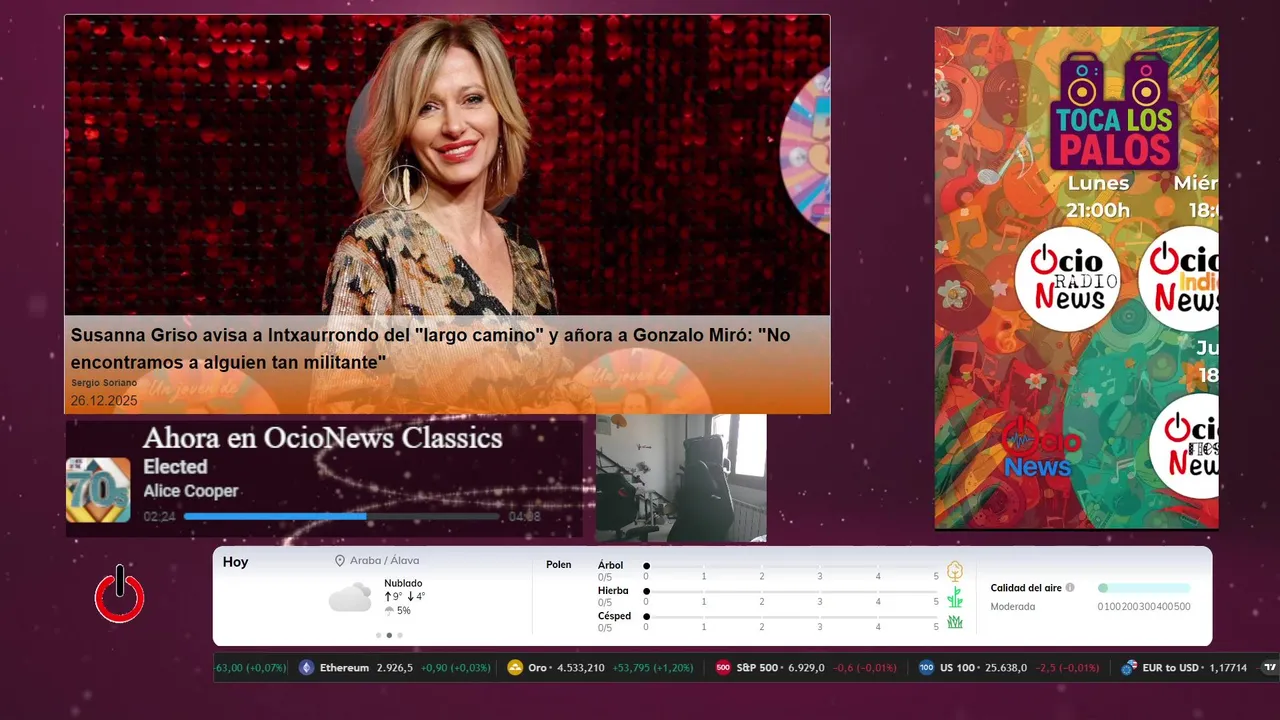The height and width of the screenshot is (720, 1280).
Task: Click the Césped pollen level slider
Action: pyautogui.click(x=792, y=617)
